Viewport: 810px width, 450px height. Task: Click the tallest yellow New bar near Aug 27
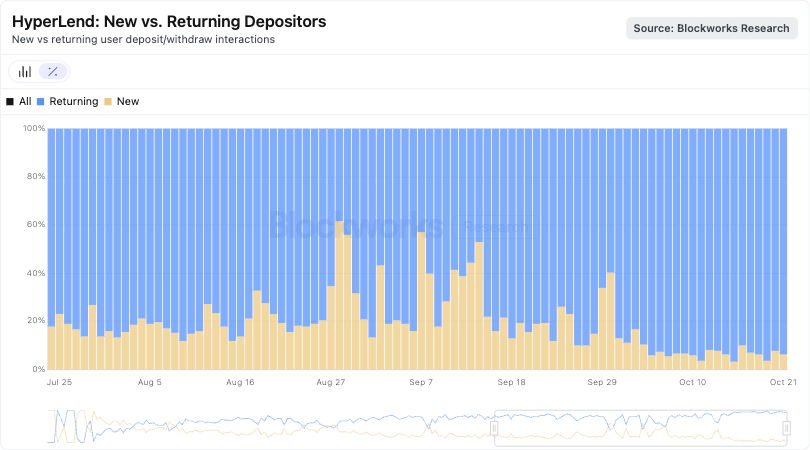pos(339,296)
